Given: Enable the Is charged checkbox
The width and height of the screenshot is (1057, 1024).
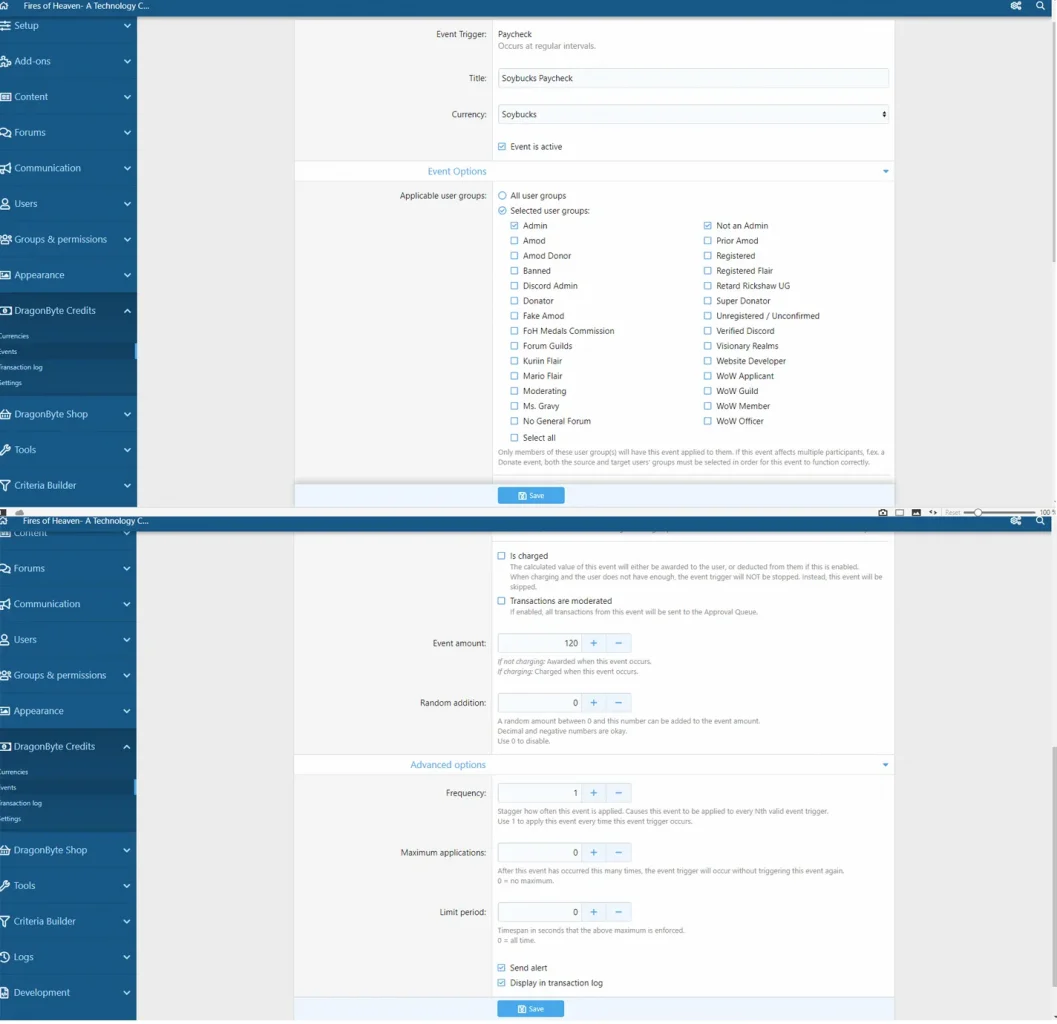Looking at the screenshot, I should tap(502, 556).
